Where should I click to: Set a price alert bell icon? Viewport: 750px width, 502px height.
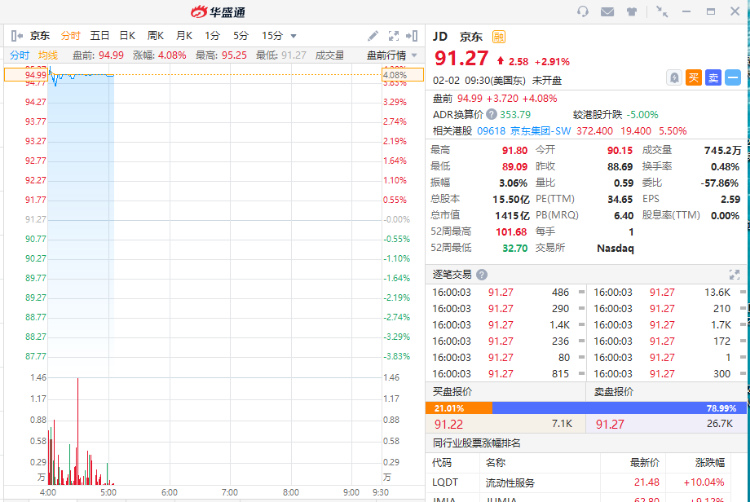[x=674, y=77]
